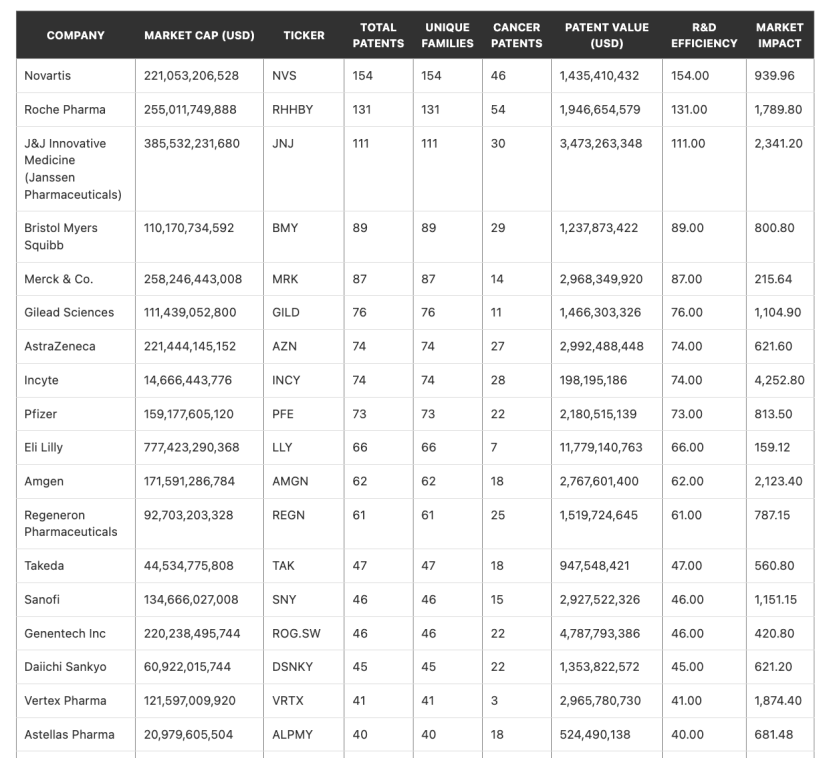
Task: Select Eli Lilly's patent value 11,779,140,763
Action: point(601,448)
